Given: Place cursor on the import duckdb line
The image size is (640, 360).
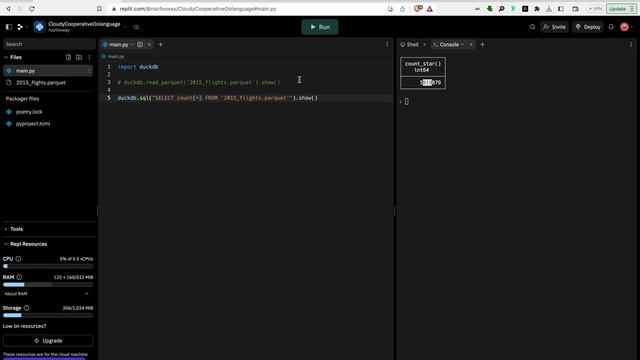Looking at the screenshot, I should (x=138, y=67).
